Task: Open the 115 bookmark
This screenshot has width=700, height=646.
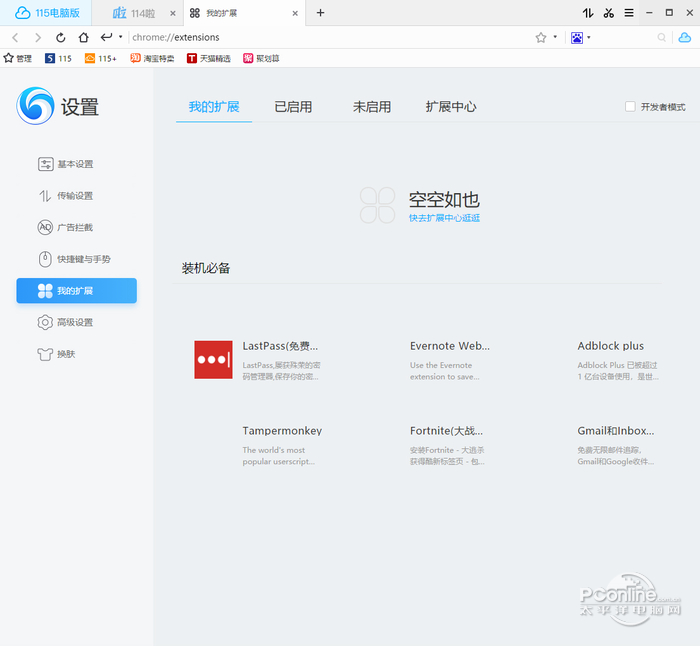Action: (x=58, y=58)
